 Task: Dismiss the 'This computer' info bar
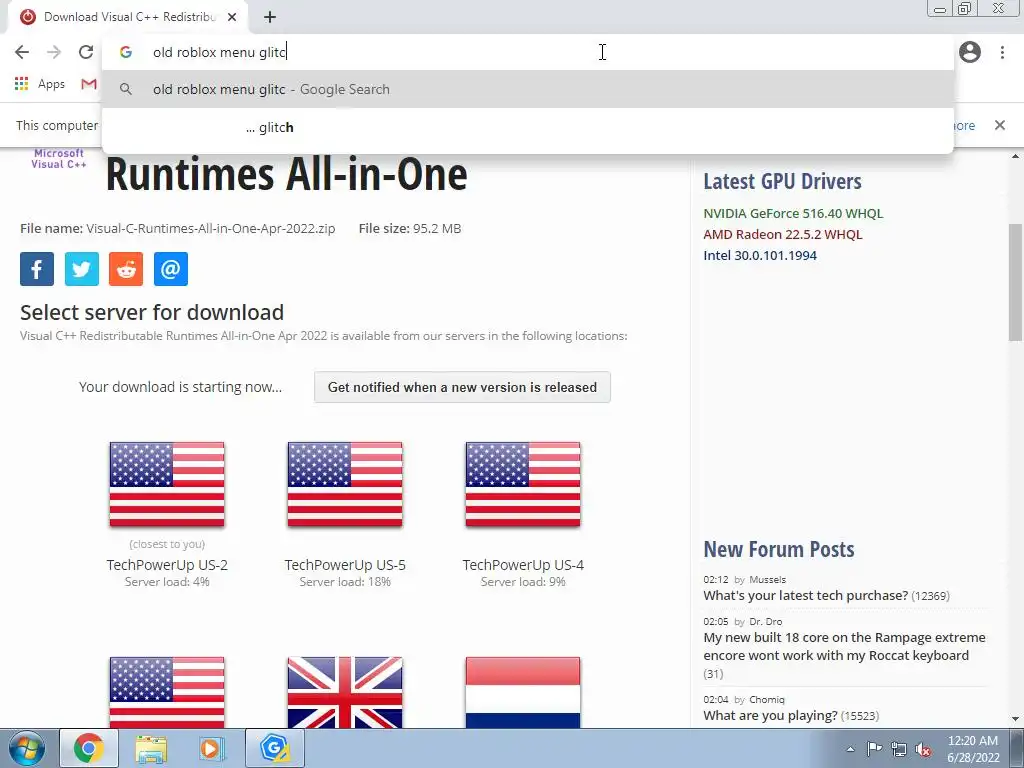tap(1000, 125)
